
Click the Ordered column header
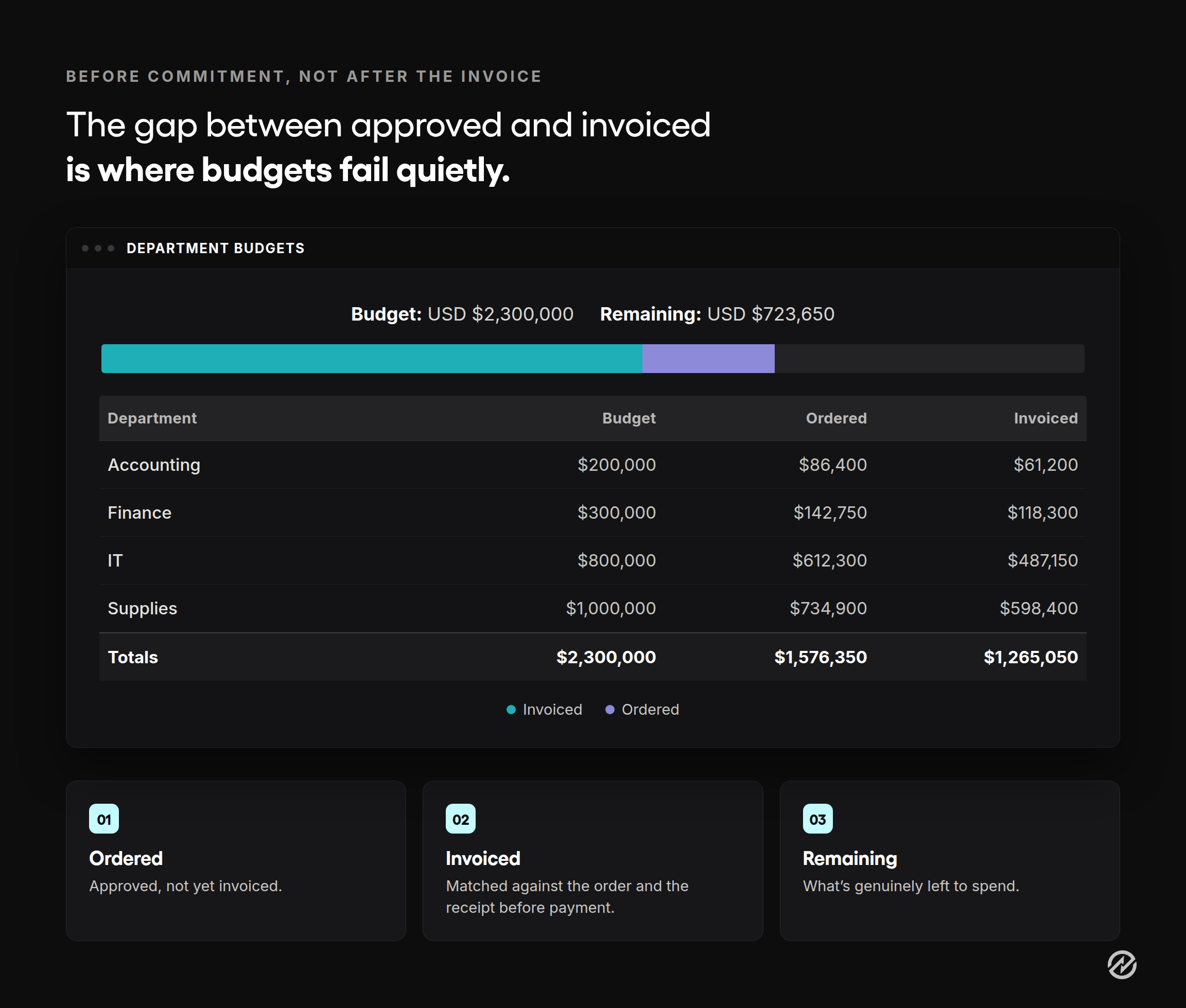[x=836, y=418]
